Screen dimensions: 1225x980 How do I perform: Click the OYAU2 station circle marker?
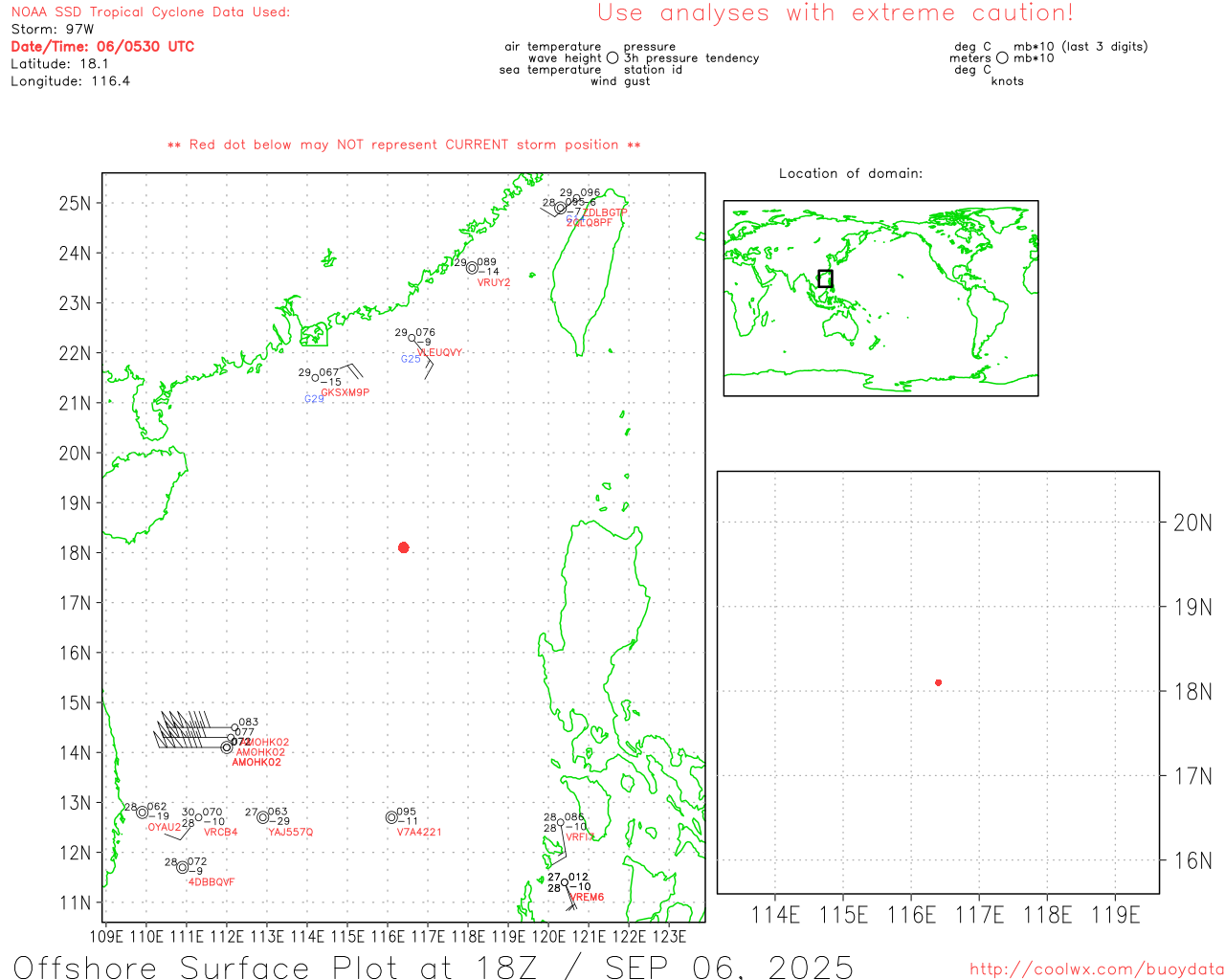[143, 813]
